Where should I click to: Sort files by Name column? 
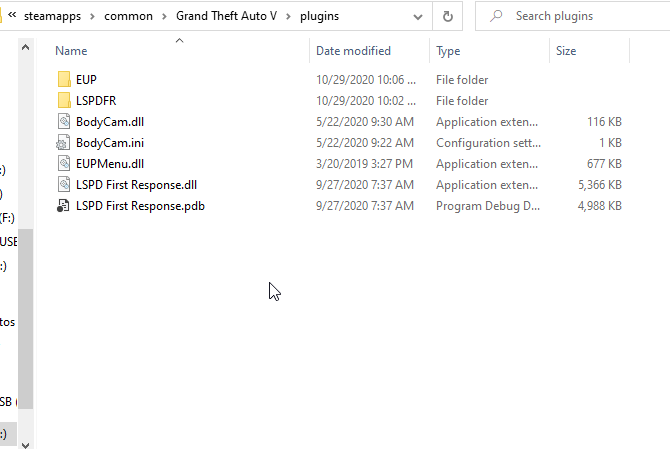pyautogui.click(x=71, y=50)
